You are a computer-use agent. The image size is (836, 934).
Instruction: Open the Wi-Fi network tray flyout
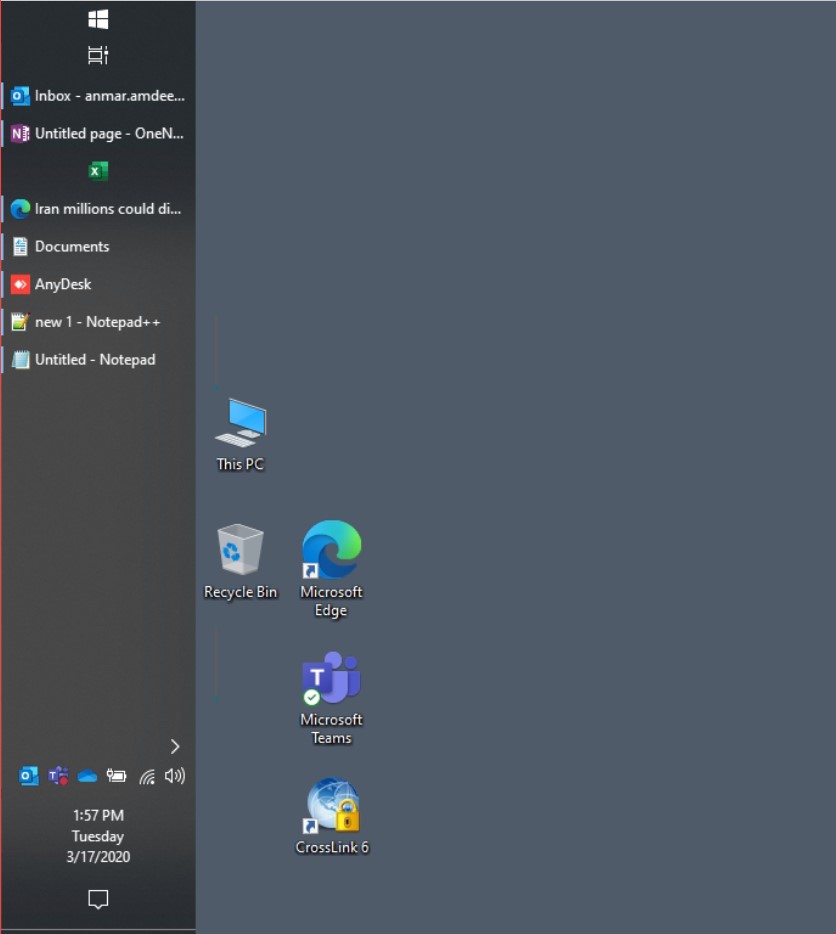coord(147,776)
